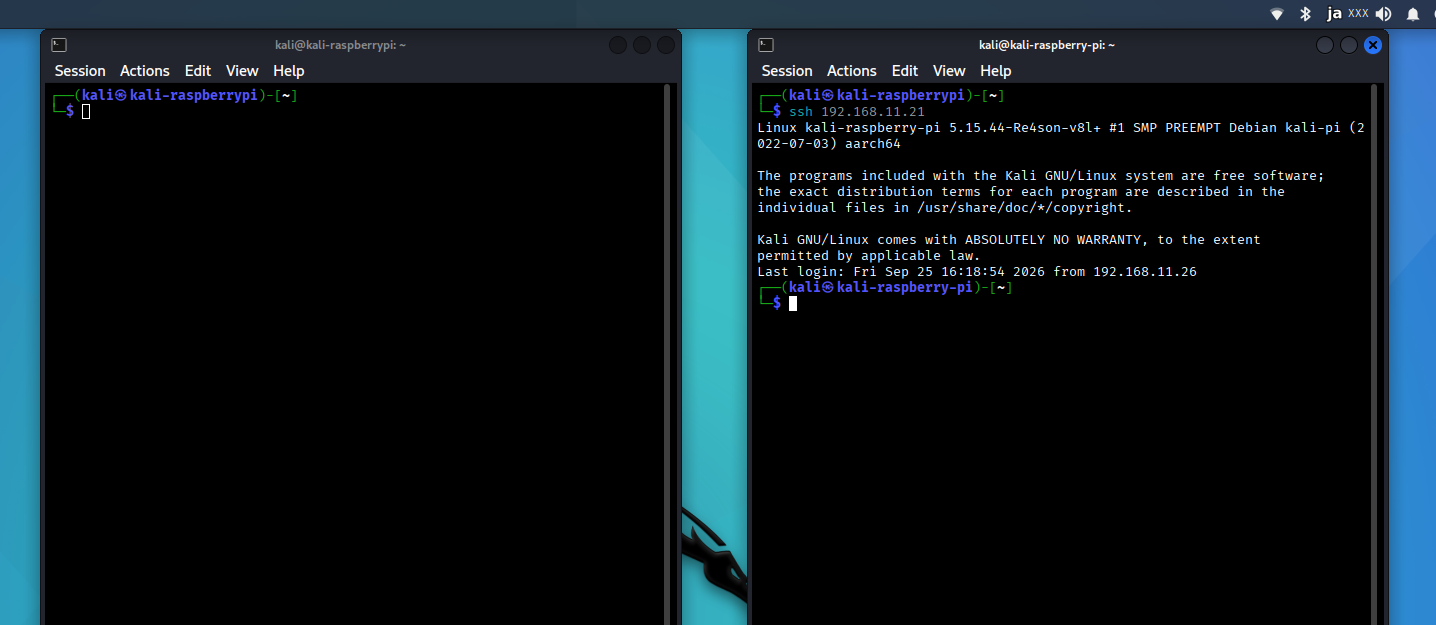Open View menu in kali-raspberry-pi window
This screenshot has height=625, width=1436.
pos(949,71)
